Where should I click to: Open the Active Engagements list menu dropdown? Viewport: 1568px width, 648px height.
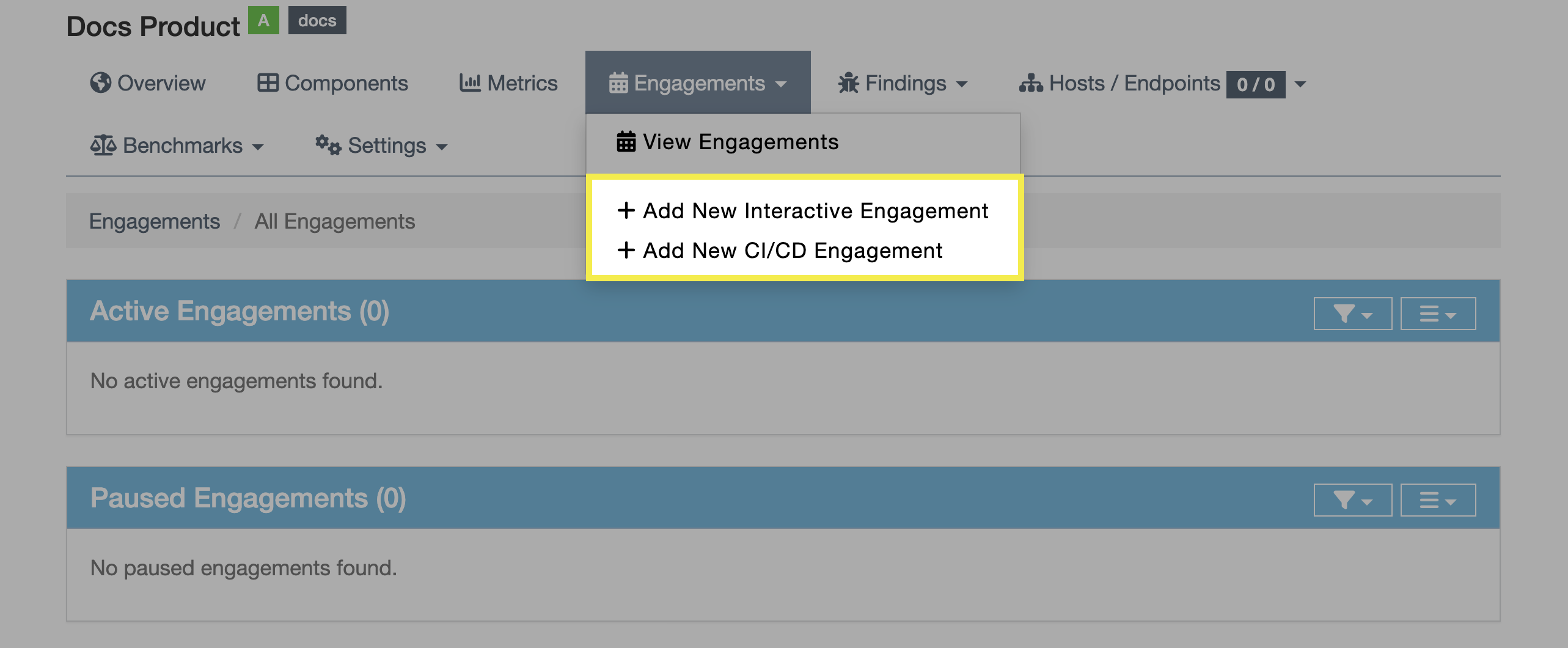[x=1438, y=314]
